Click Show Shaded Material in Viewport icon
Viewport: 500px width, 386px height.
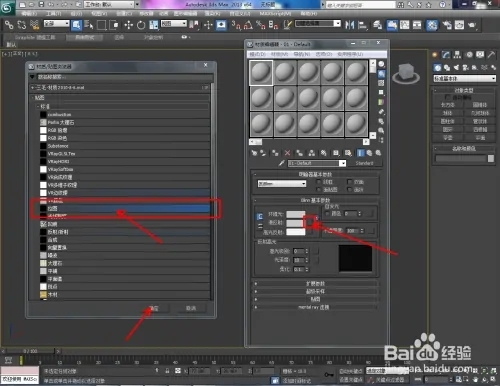pyautogui.click(x=348, y=153)
